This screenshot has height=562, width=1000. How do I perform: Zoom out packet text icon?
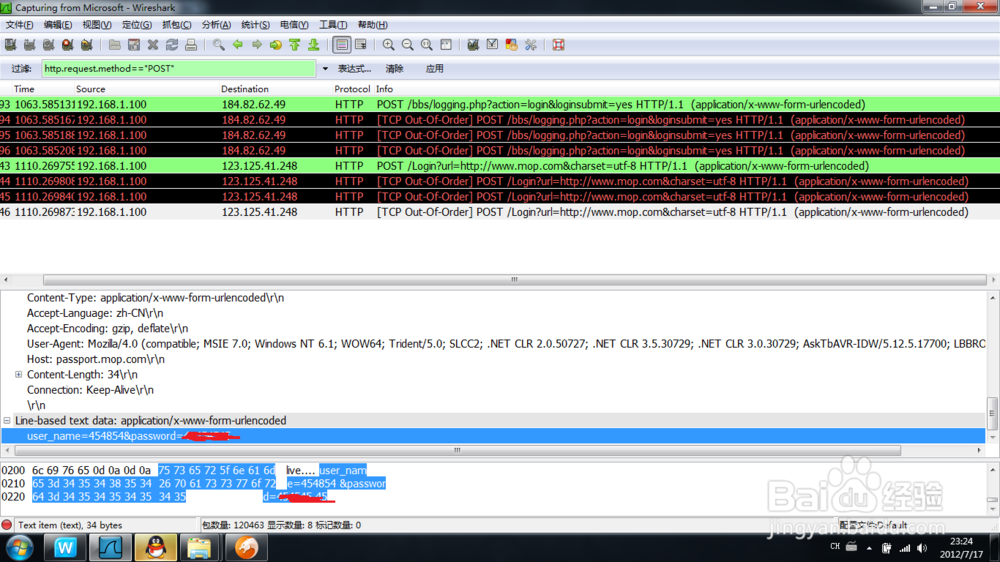(407, 45)
